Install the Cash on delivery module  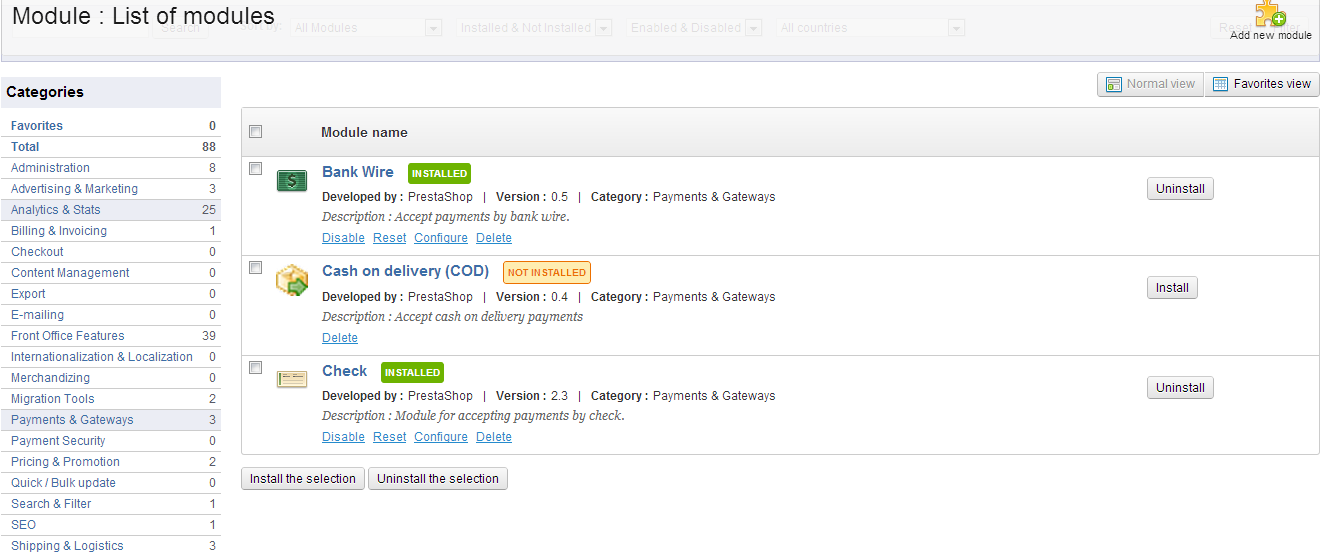coord(1172,288)
